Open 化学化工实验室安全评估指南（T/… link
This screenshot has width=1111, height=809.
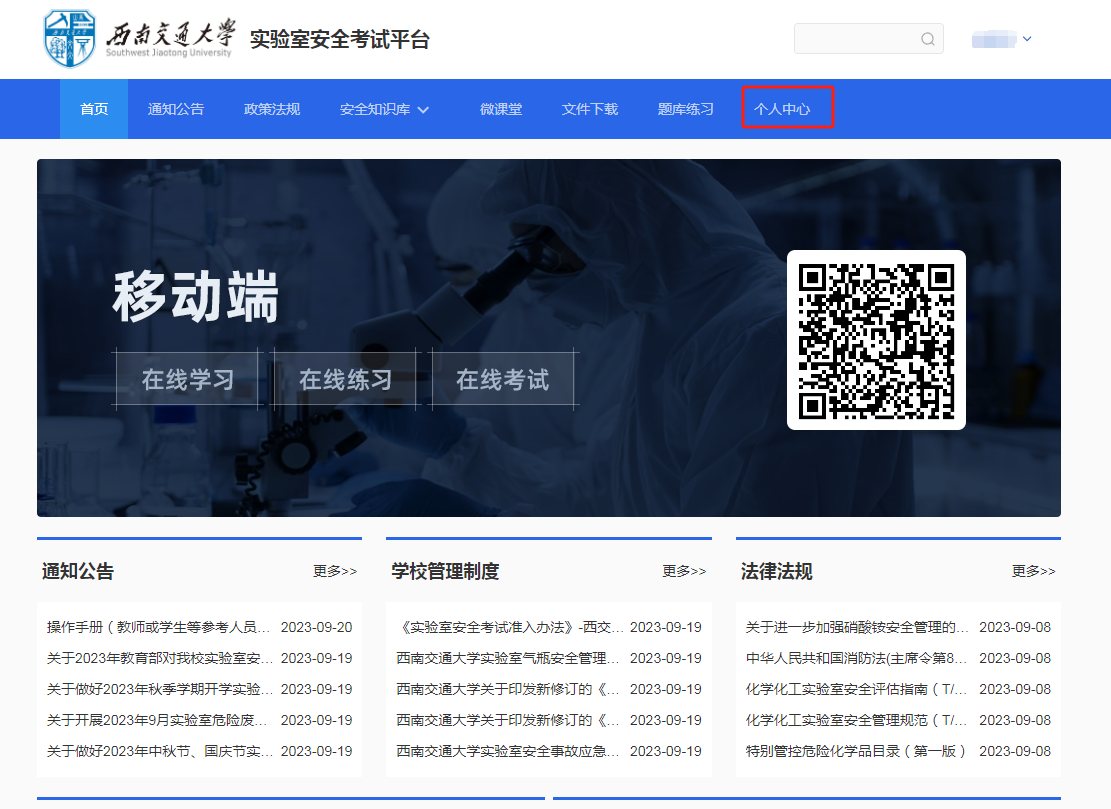[x=857, y=689]
